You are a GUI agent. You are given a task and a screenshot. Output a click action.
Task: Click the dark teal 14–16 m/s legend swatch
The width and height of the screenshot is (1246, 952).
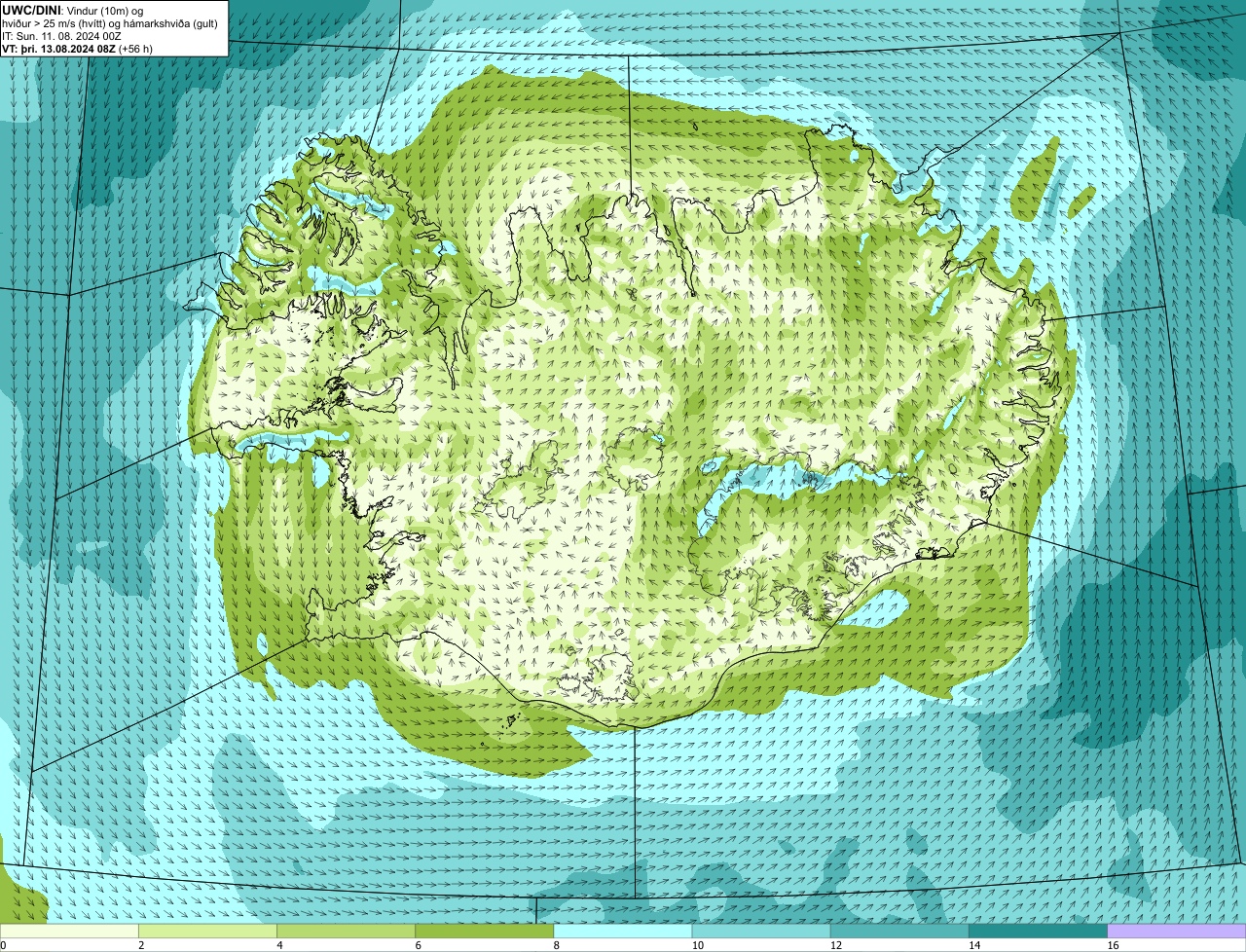[x=1038, y=931]
